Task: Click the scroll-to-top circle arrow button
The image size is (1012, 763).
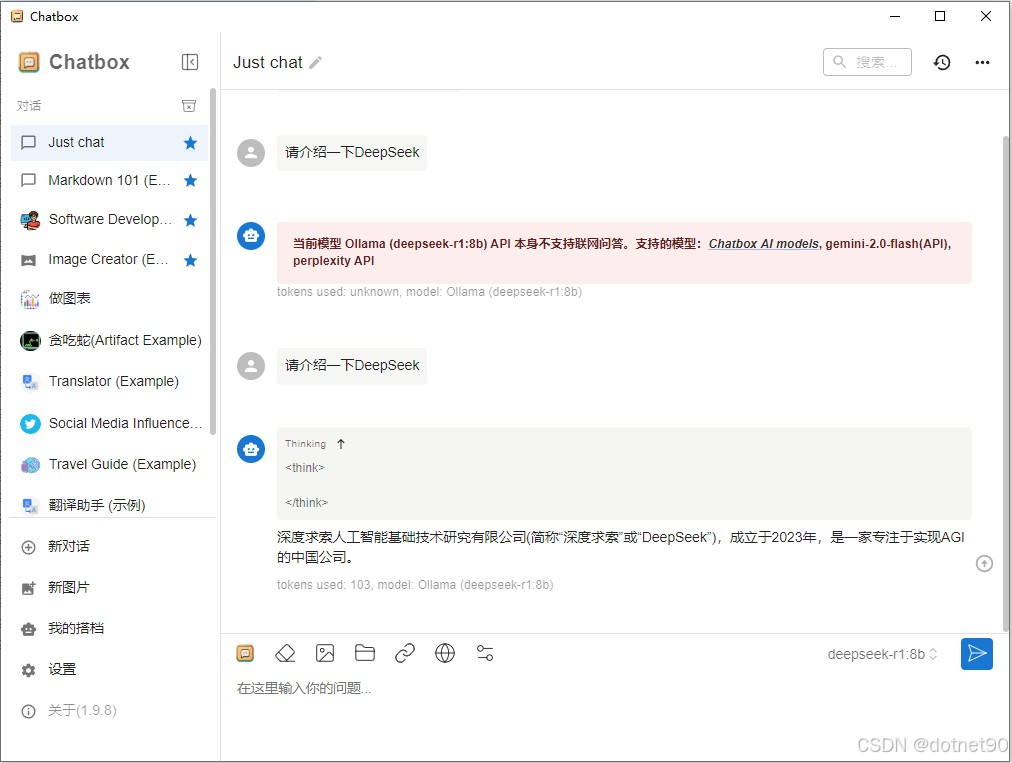Action: point(984,564)
